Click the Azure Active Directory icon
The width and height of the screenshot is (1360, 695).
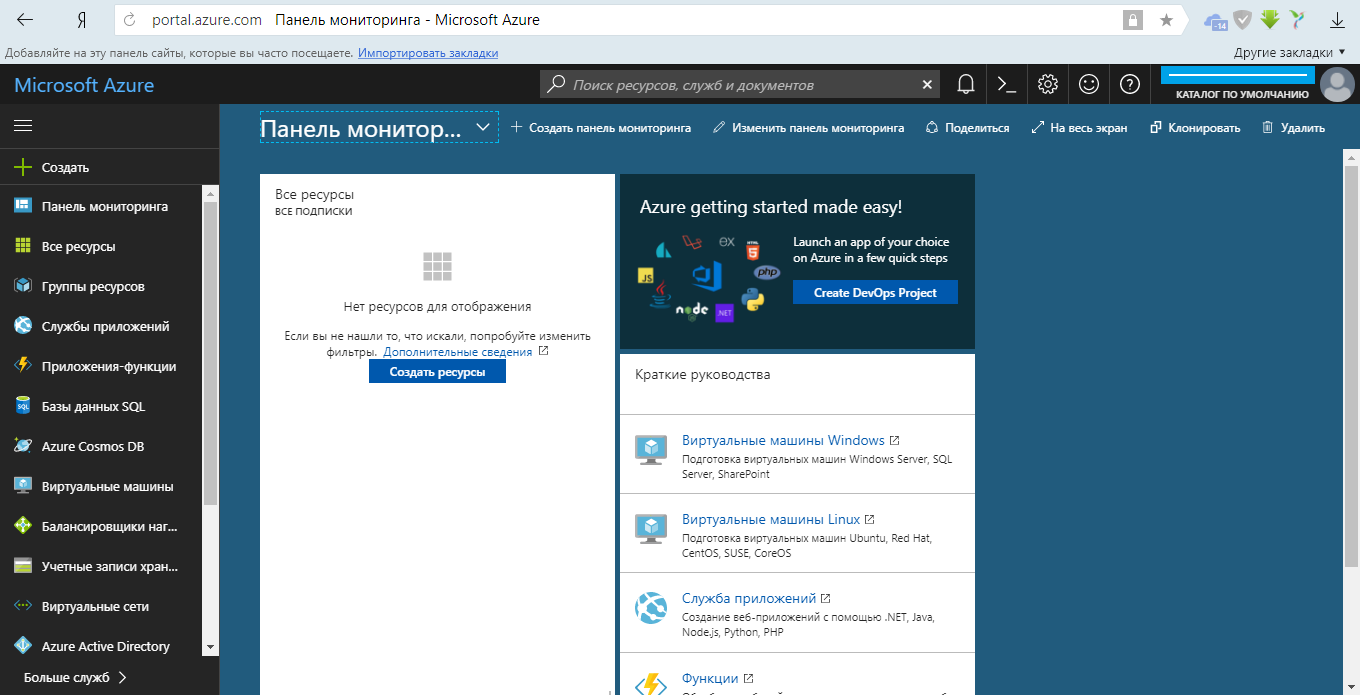23,646
